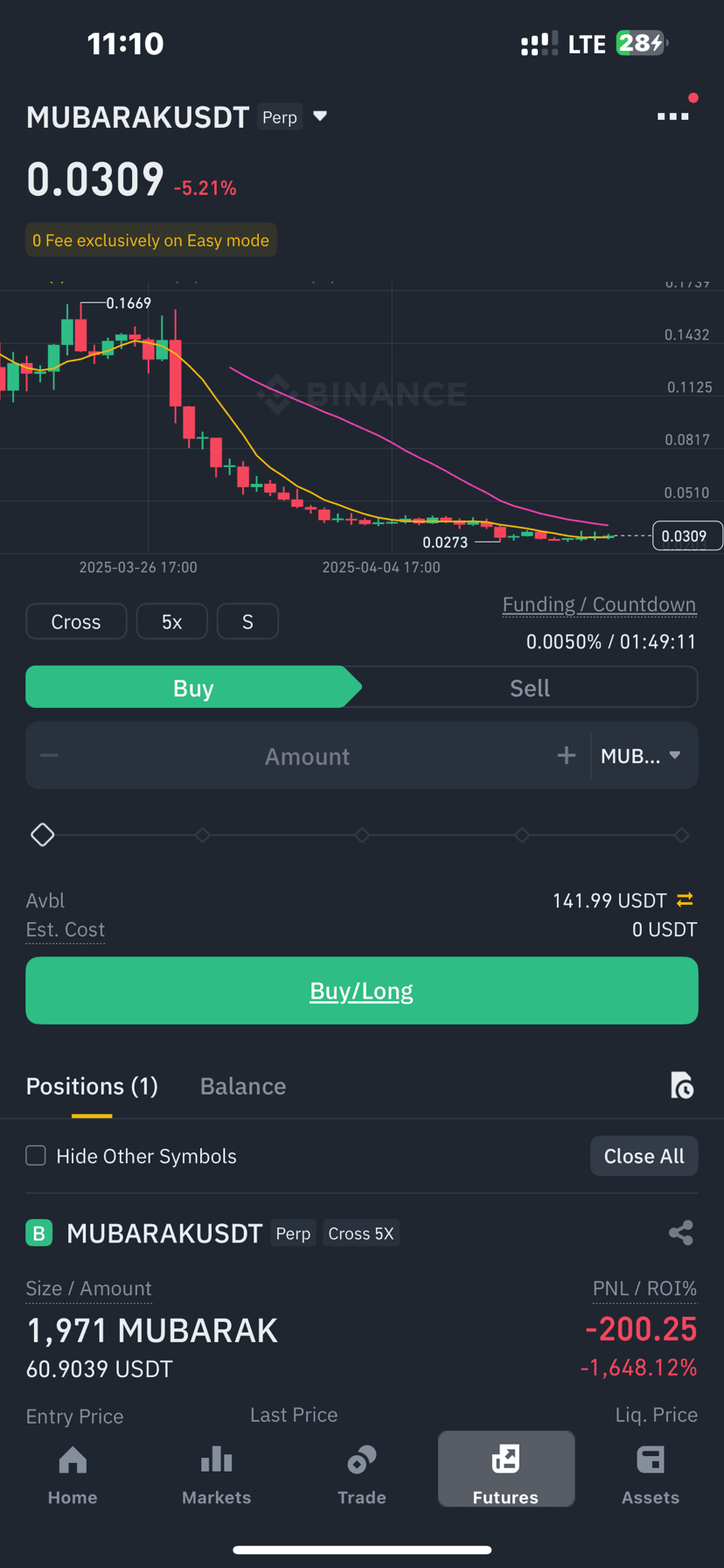Go to the Home tab icon
This screenshot has width=724, height=1568.
73,1460
